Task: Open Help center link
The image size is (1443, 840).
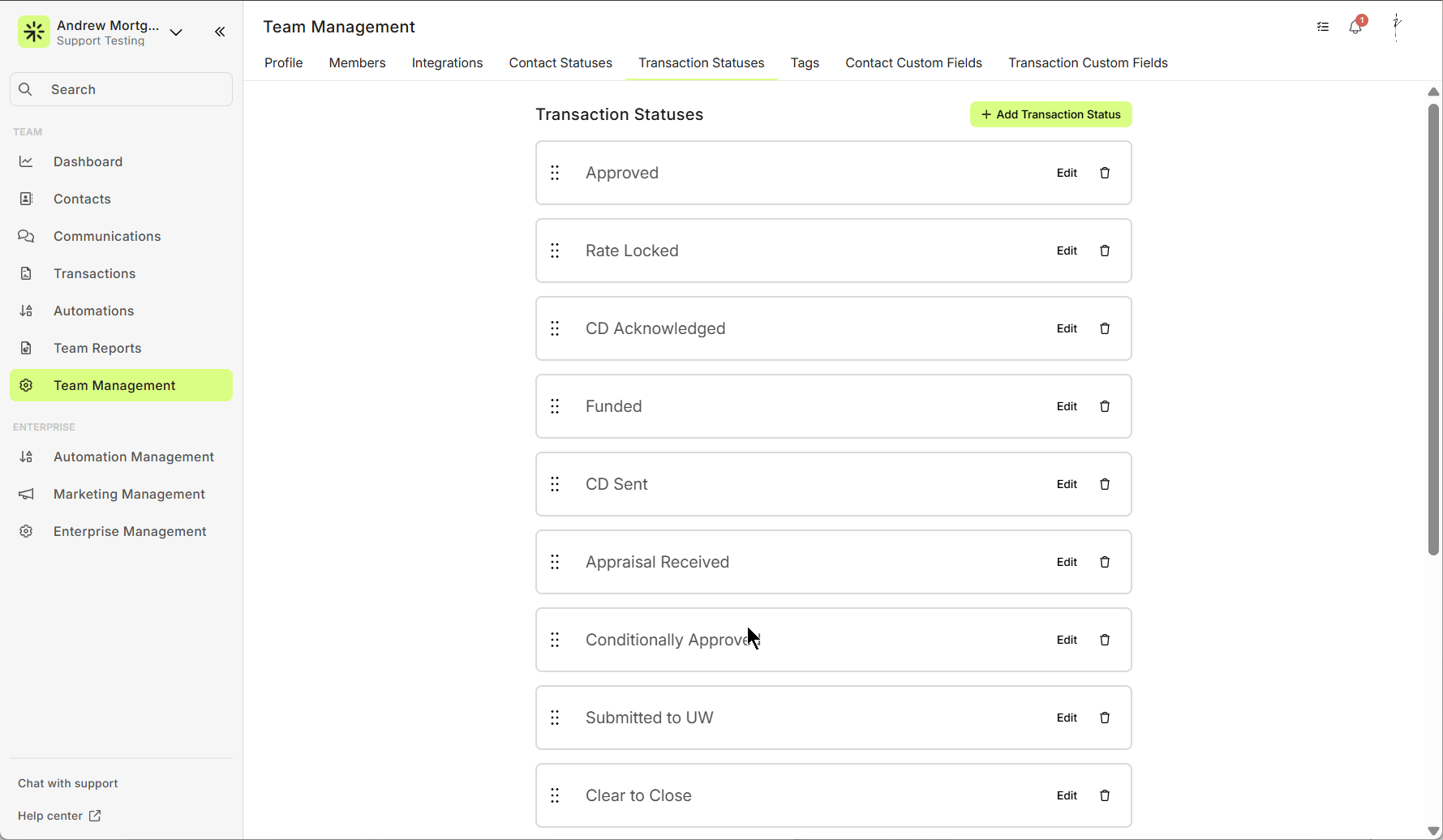Action: (59, 816)
